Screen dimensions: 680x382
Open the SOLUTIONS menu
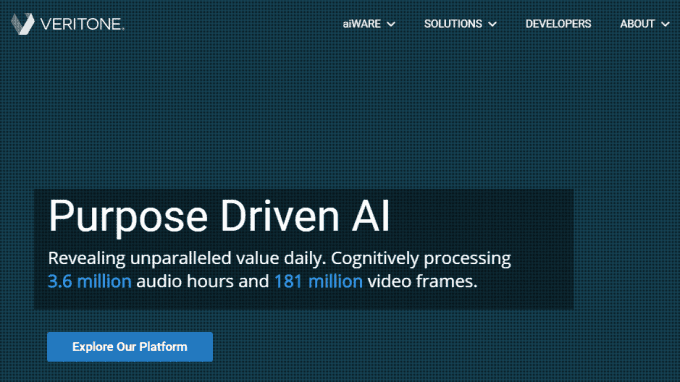click(x=453, y=24)
